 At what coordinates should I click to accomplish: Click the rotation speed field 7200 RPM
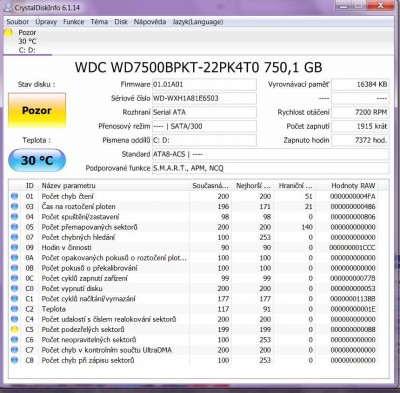[360, 112]
